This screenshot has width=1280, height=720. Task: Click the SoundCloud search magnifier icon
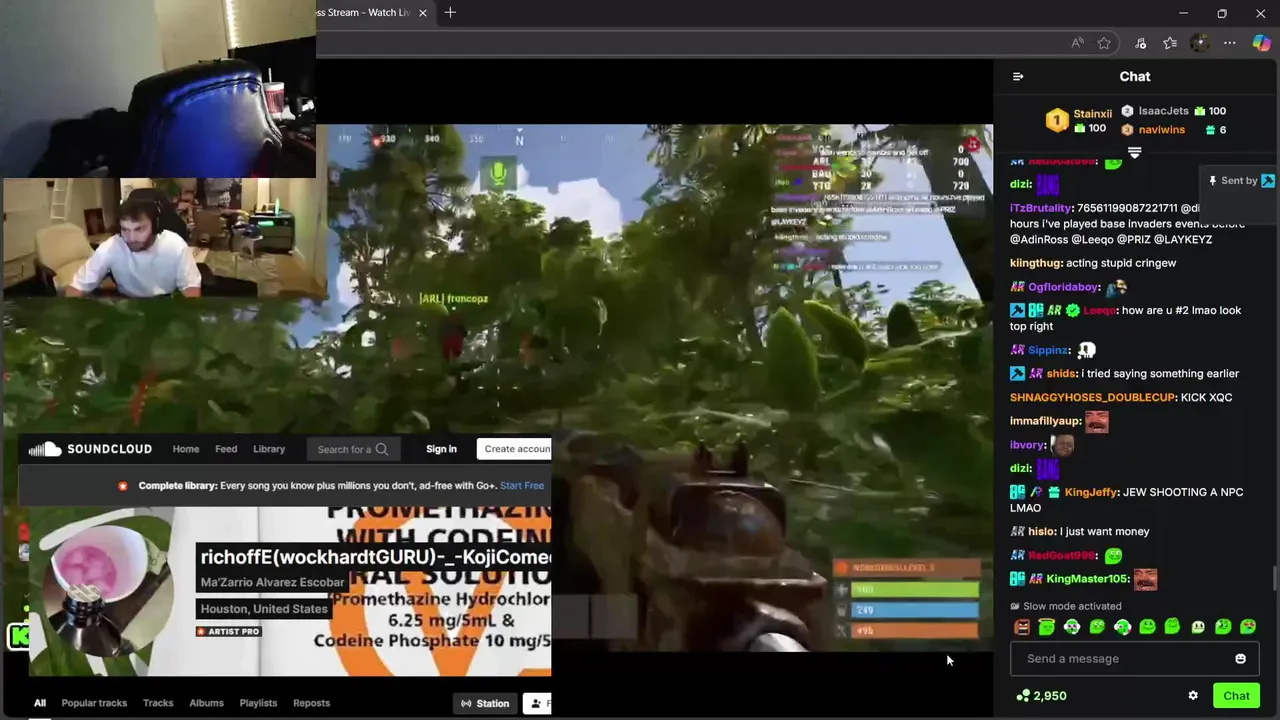pos(381,449)
